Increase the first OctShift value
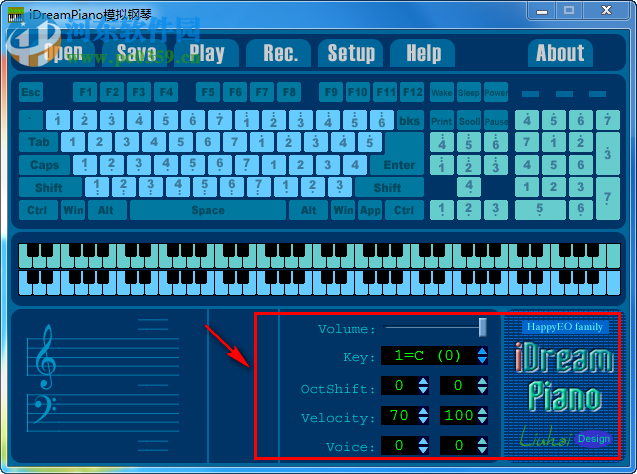Viewport: 637px width, 474px height. coord(423,381)
